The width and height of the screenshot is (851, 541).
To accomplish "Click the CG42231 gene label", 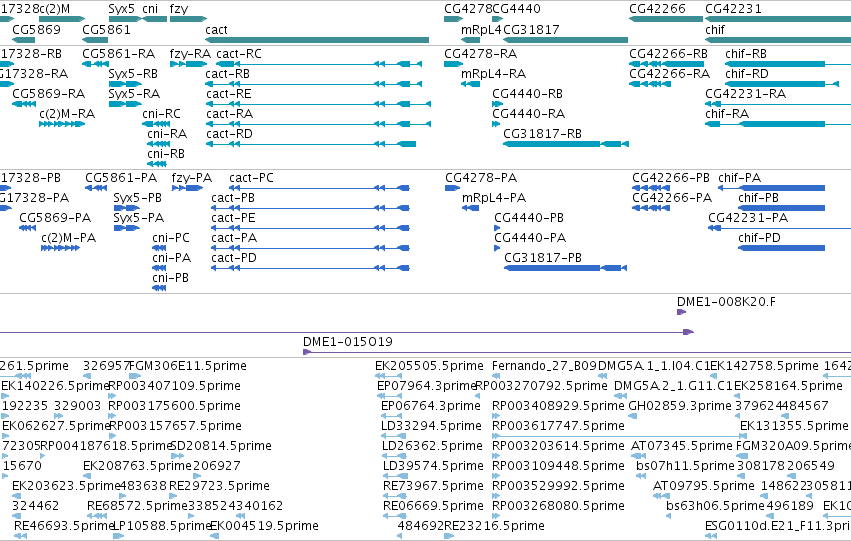I will tap(733, 9).
